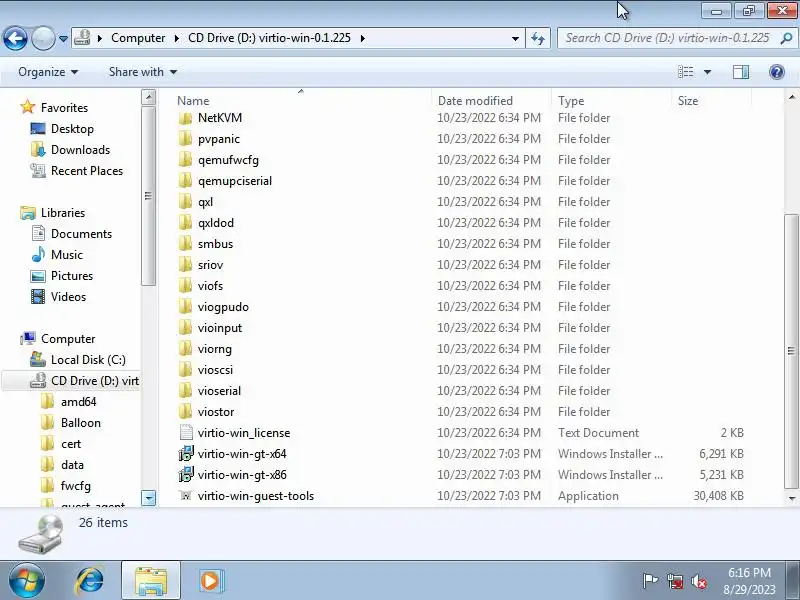The height and width of the screenshot is (600, 800).
Task: Select the viorng folder
Action: [x=215, y=349]
